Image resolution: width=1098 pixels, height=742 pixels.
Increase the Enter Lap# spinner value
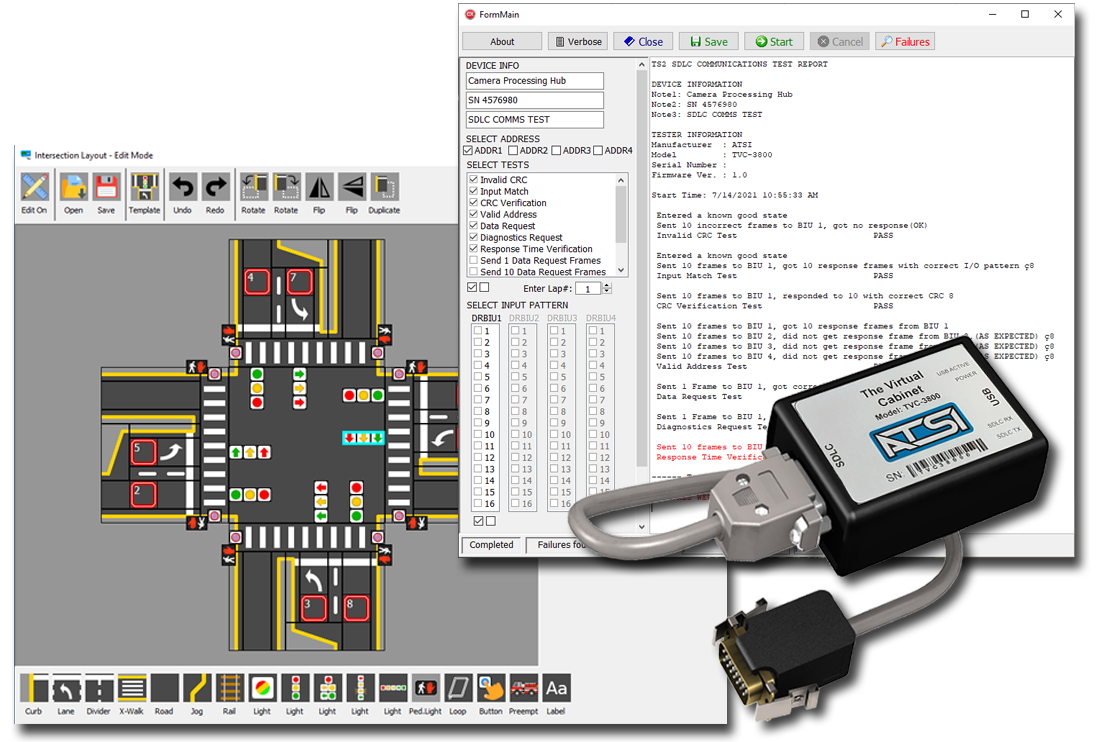click(608, 285)
